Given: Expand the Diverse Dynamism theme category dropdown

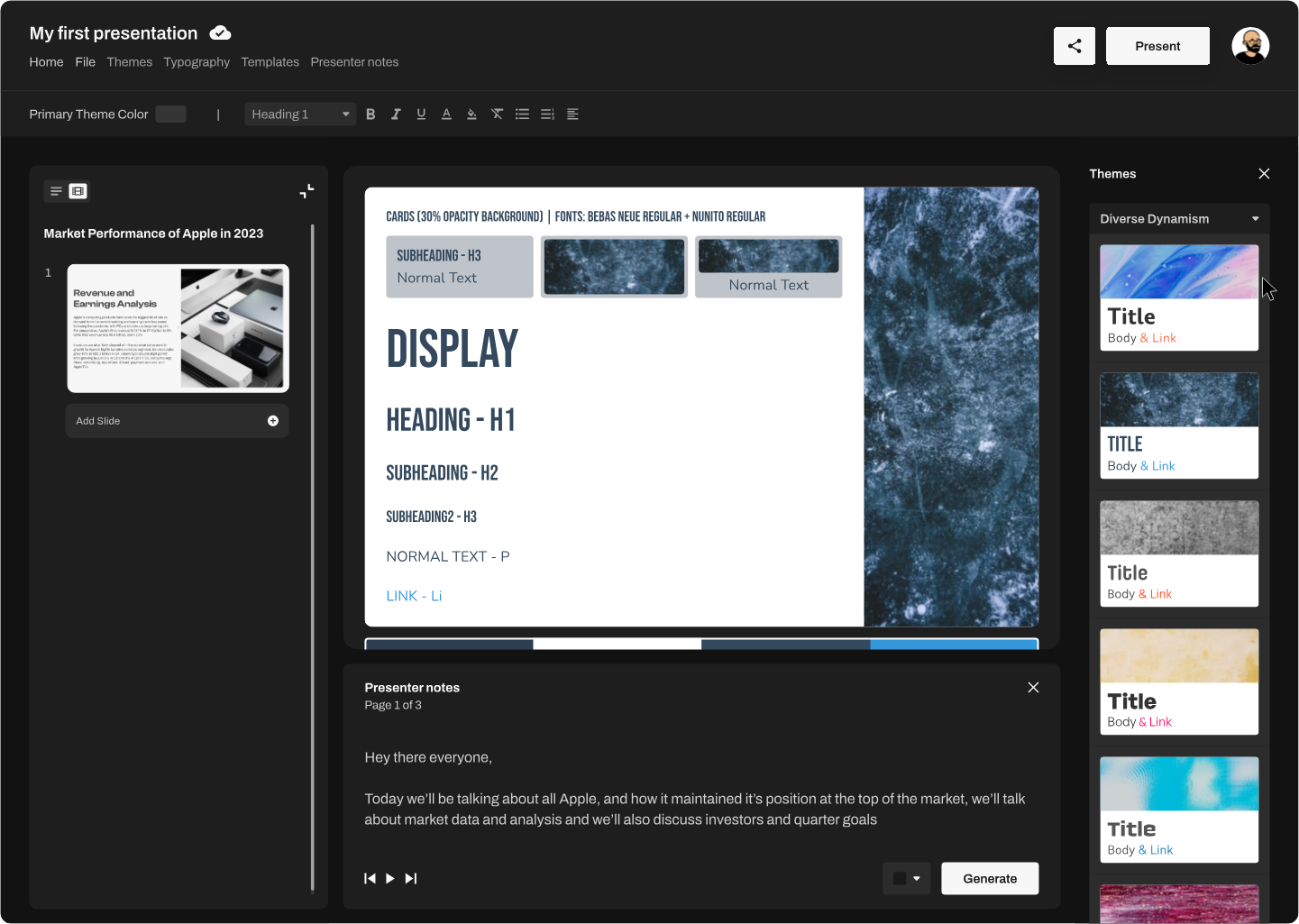Looking at the screenshot, I should pos(1179,219).
